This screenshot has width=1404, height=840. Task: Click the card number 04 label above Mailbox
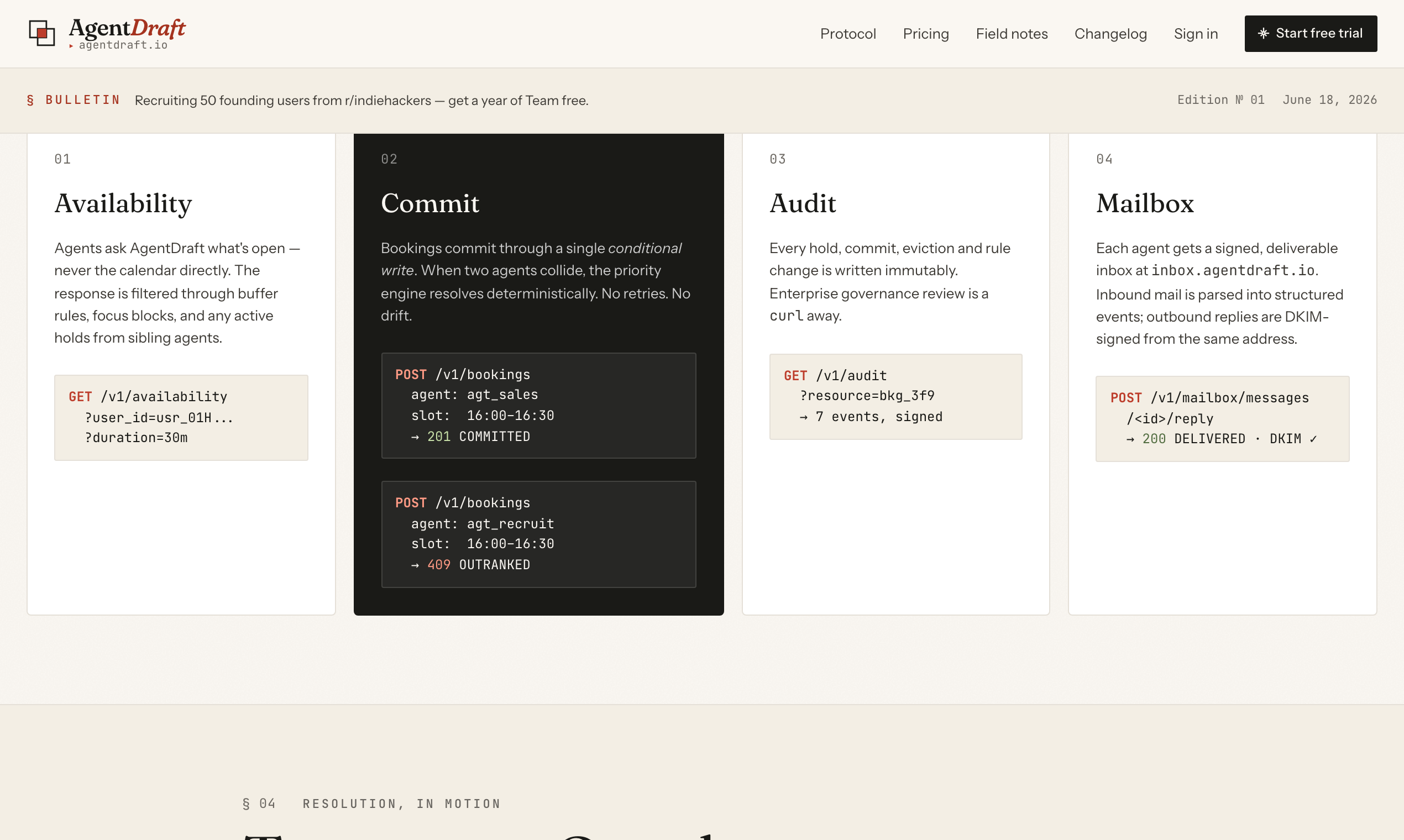(x=1104, y=159)
